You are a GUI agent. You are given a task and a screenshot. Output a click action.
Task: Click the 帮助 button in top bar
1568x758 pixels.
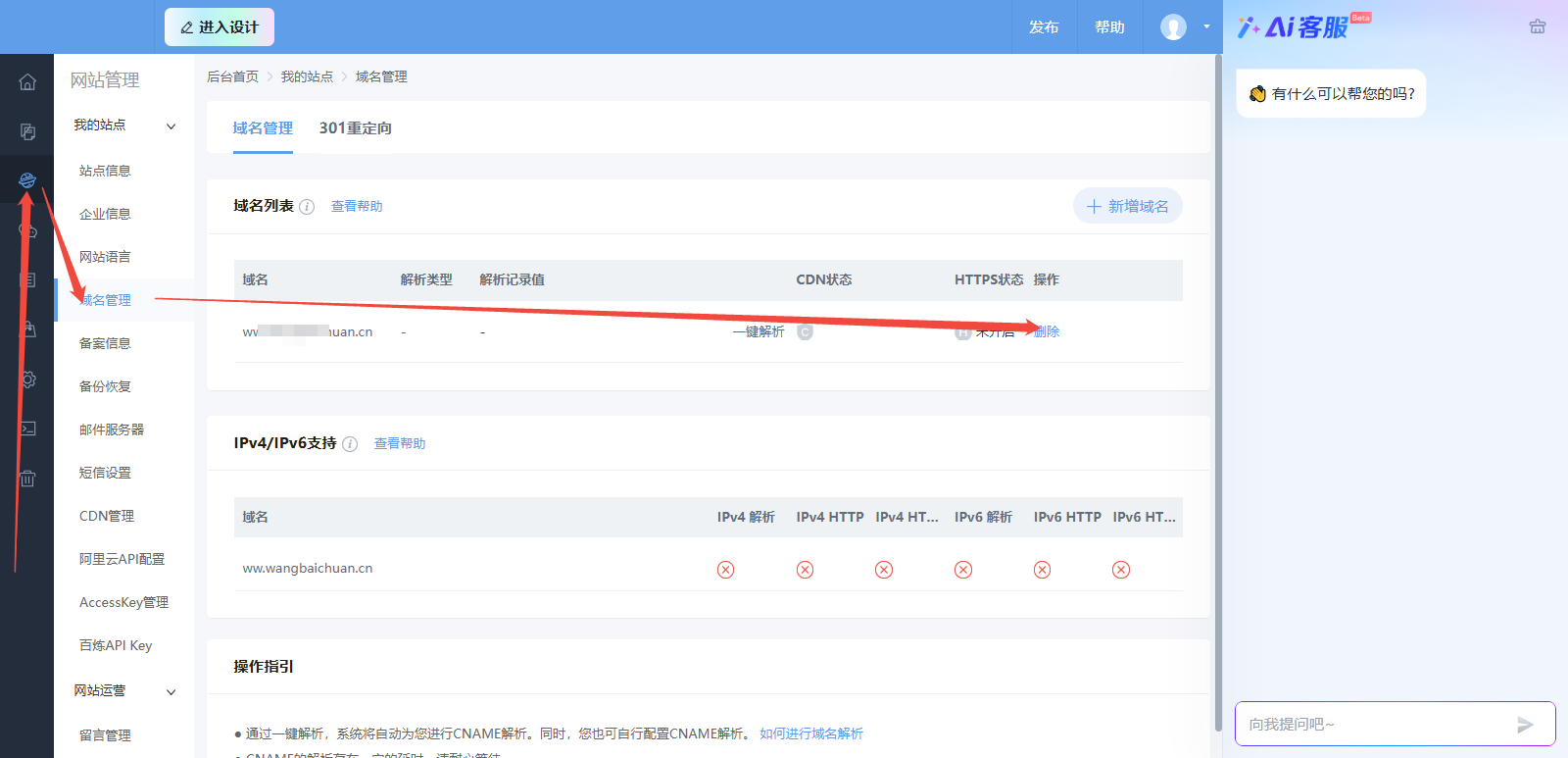click(x=1109, y=27)
